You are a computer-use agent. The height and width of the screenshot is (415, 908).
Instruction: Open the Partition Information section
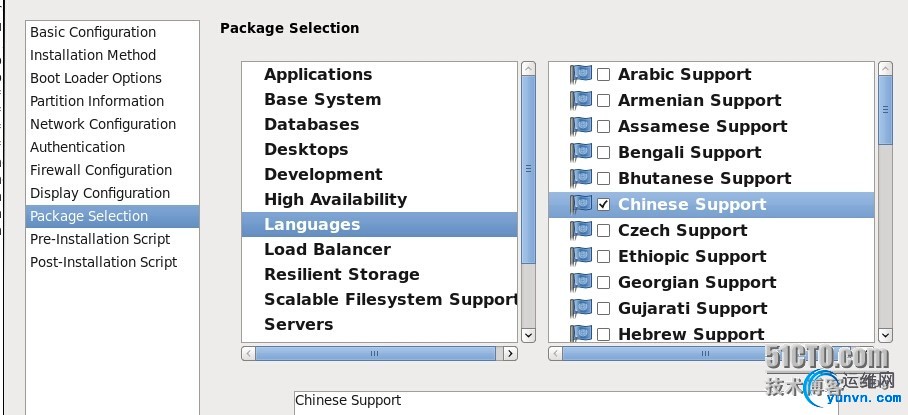coord(97,101)
